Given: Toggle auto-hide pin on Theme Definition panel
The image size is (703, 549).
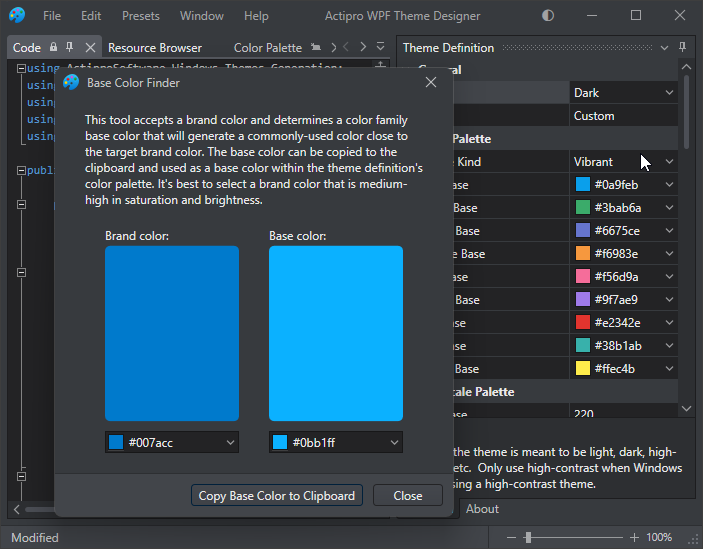Looking at the screenshot, I should pyautogui.click(x=682, y=47).
